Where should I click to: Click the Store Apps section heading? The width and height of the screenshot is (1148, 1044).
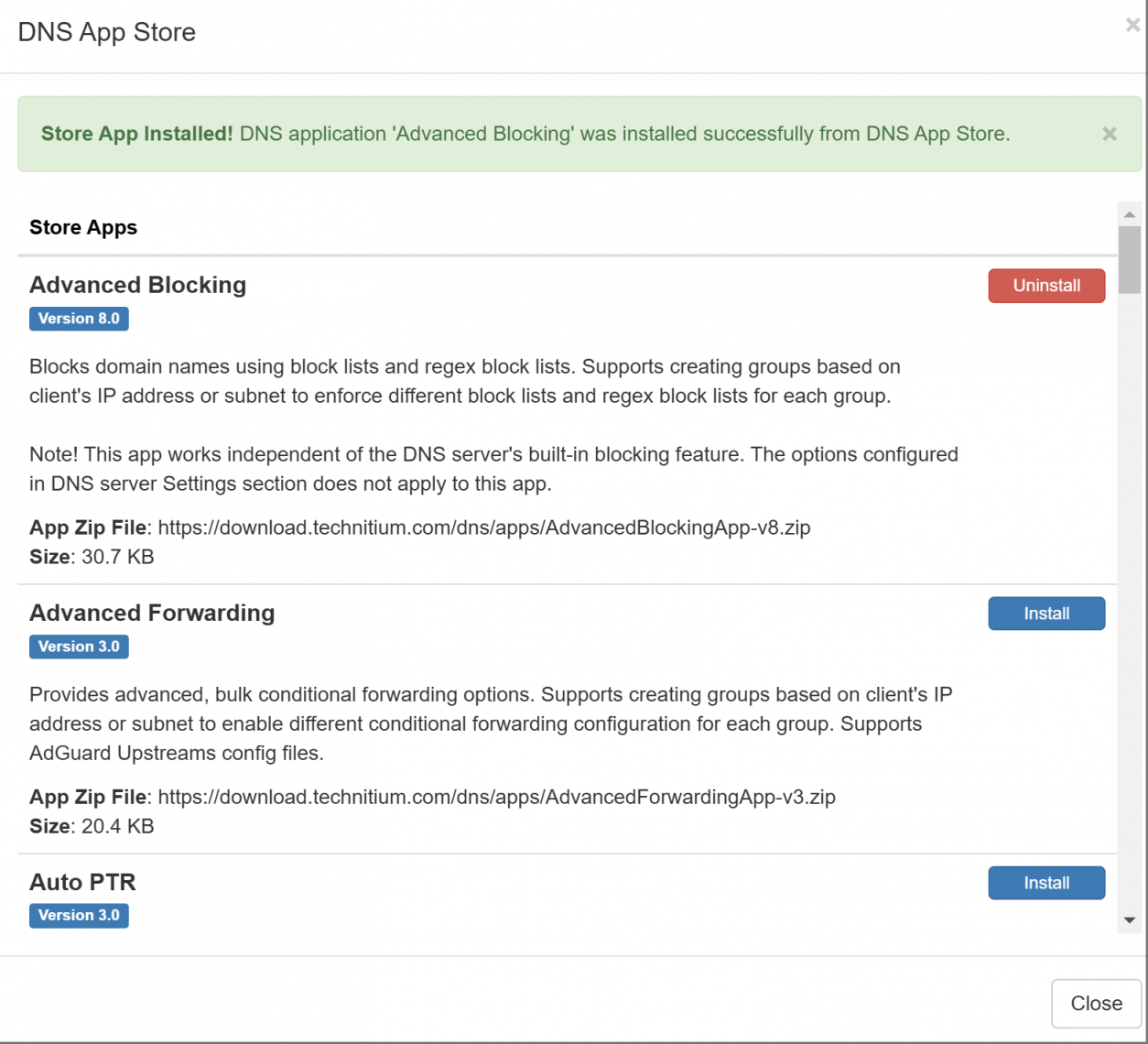83,227
